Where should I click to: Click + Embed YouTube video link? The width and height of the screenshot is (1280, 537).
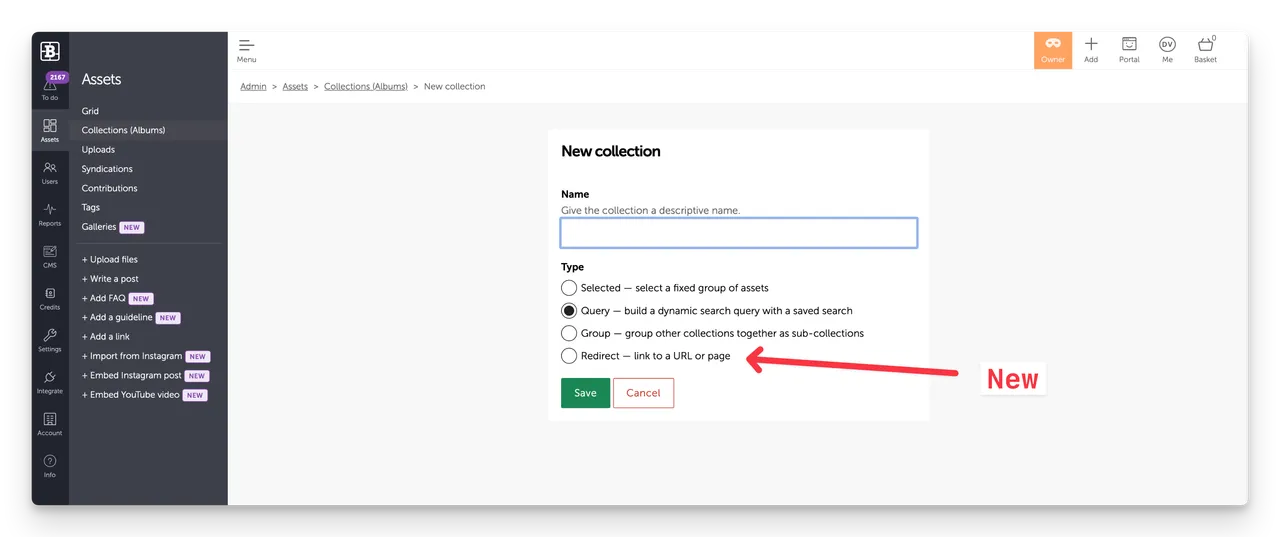point(131,395)
